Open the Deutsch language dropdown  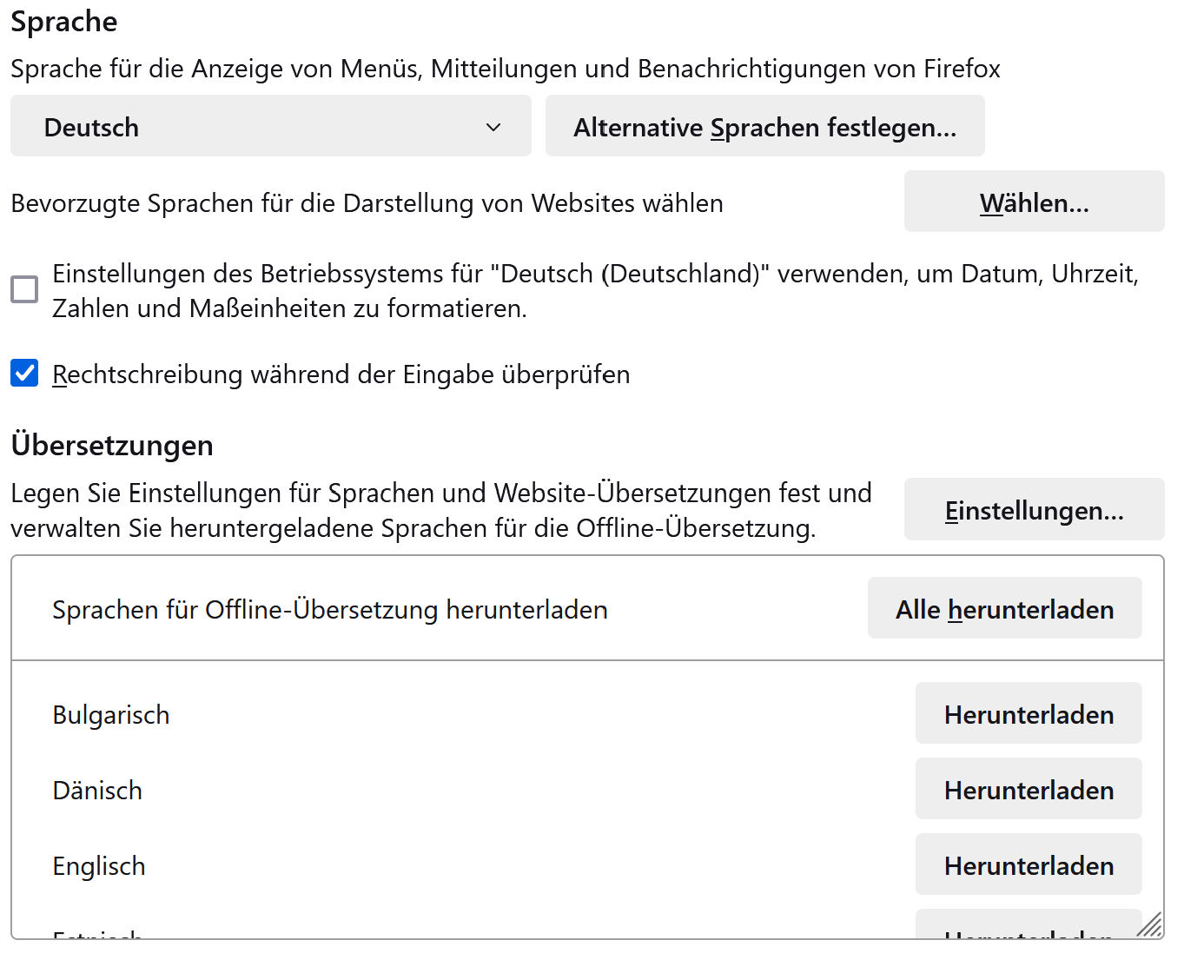click(x=270, y=126)
